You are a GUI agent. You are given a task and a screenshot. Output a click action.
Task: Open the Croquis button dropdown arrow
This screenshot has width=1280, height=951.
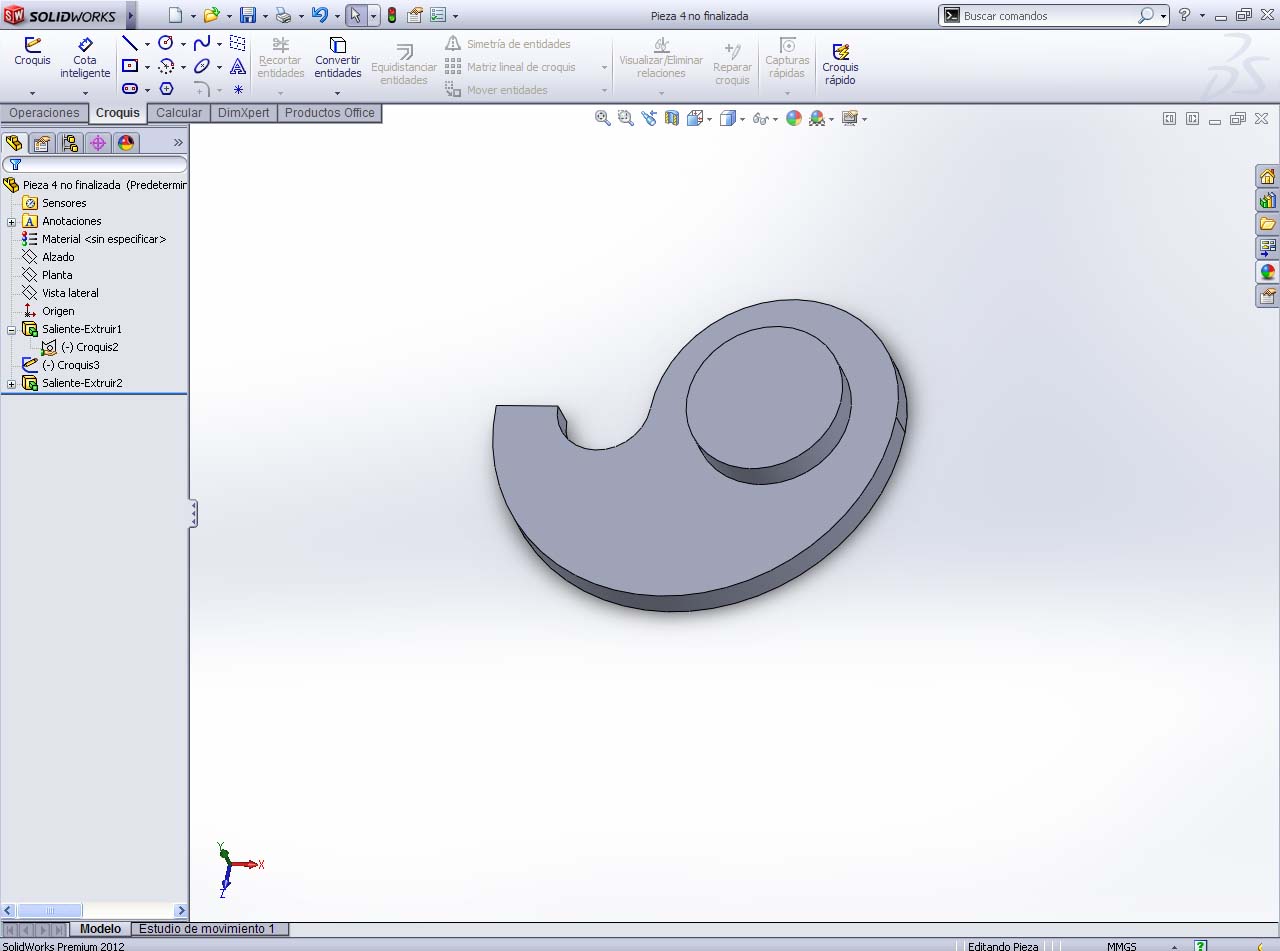pos(32,93)
